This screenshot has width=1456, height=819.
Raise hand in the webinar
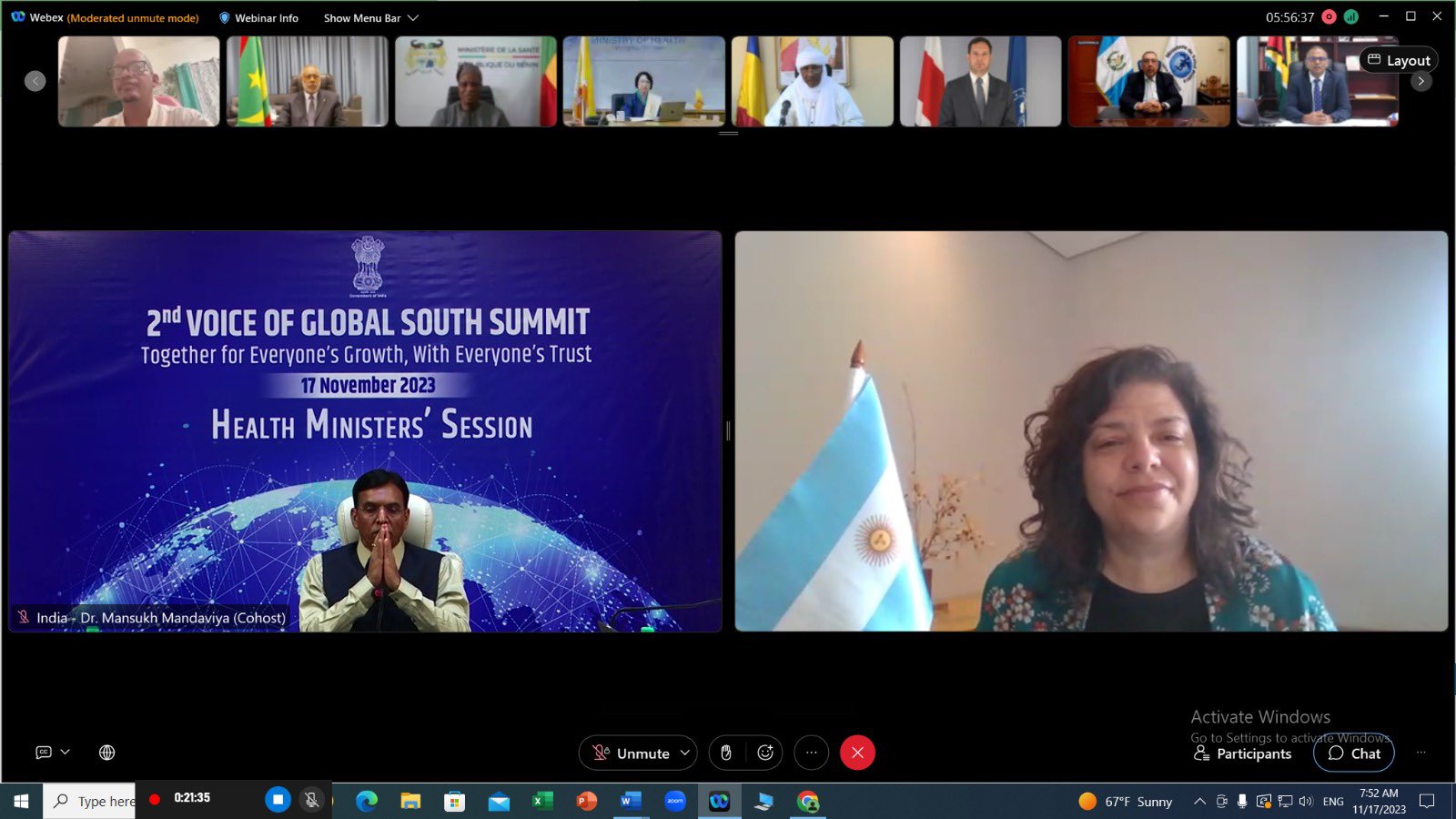click(x=726, y=753)
